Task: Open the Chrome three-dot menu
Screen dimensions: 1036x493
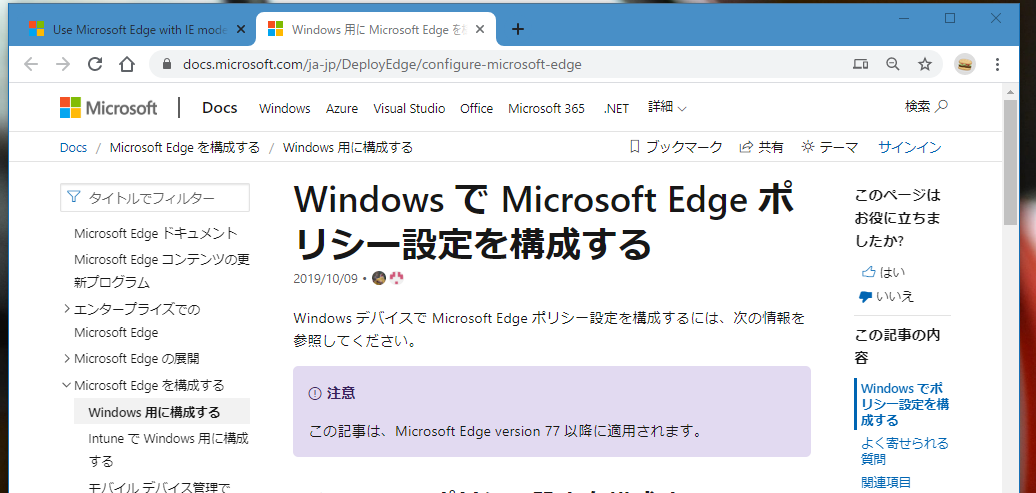Action: (998, 64)
